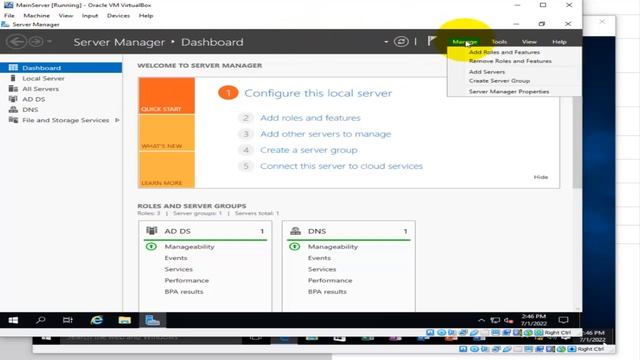Viewport: 640px width, 360px height.
Task: Open AD DS Events
Action: [x=176, y=258]
